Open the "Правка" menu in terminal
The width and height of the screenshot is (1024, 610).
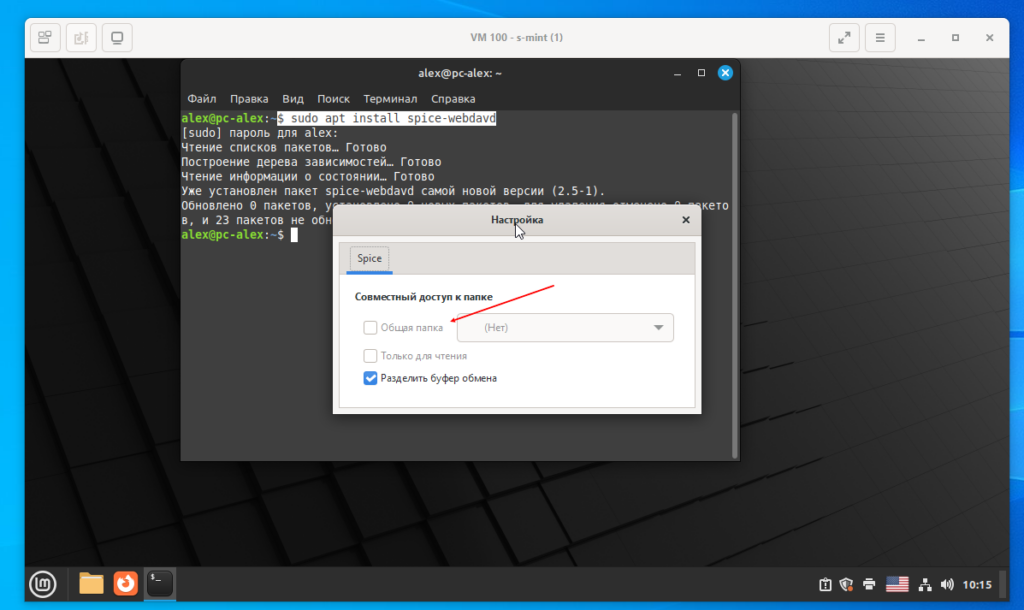(x=249, y=99)
